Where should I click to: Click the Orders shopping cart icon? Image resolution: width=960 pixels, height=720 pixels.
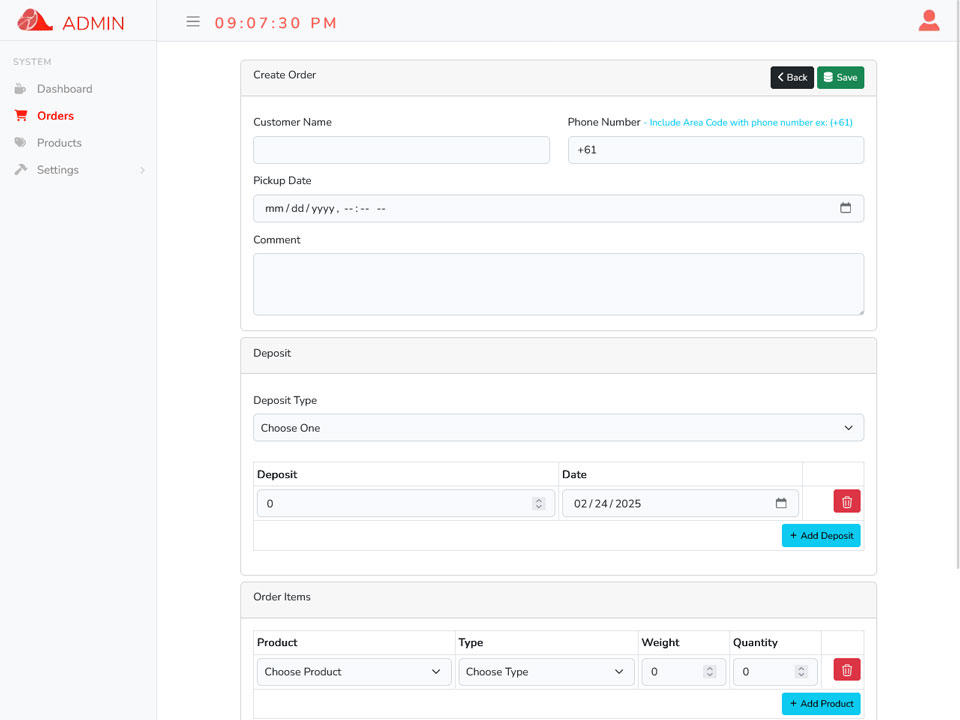[x=21, y=115]
